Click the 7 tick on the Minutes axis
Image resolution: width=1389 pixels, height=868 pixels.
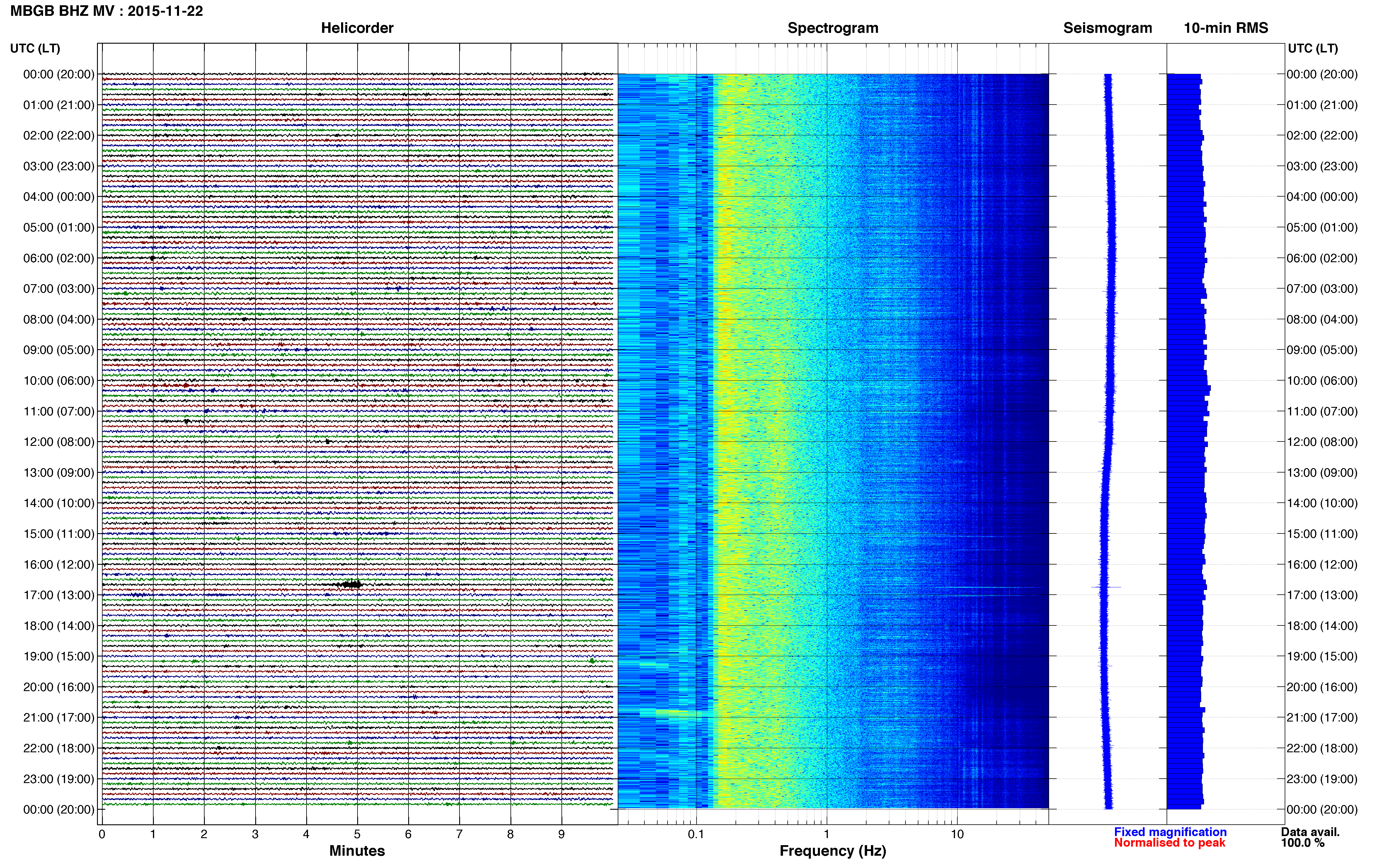pos(459,834)
